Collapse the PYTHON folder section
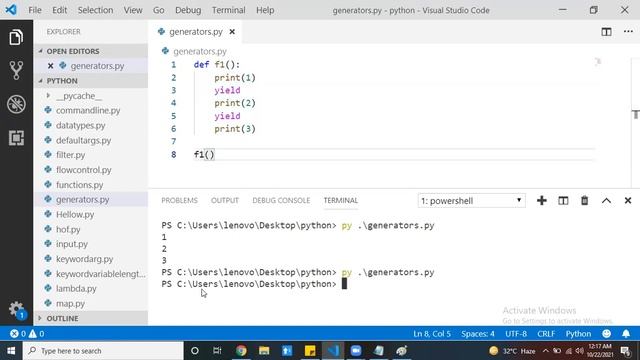 [x=91, y=81]
